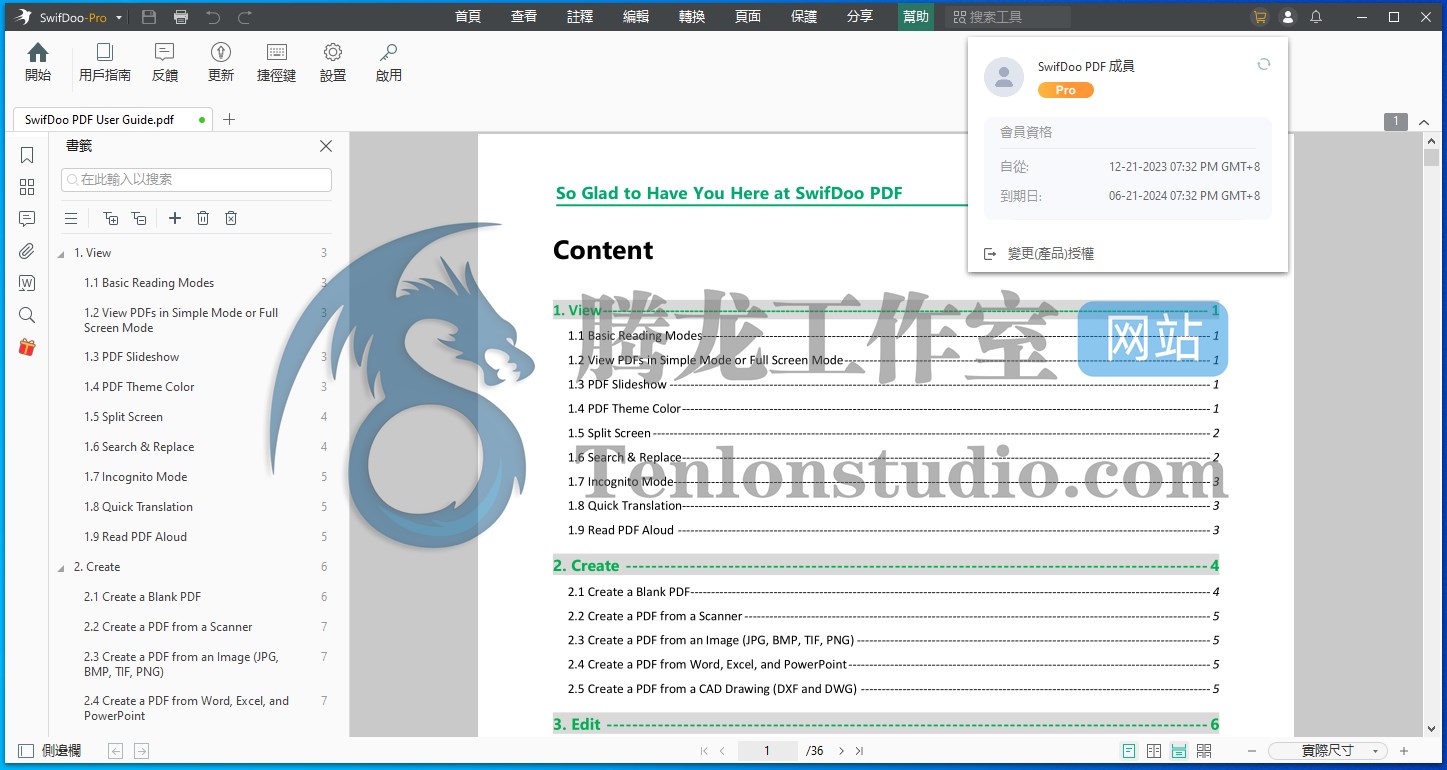Open the shopping cart icon
This screenshot has width=1447, height=770.
(1259, 17)
